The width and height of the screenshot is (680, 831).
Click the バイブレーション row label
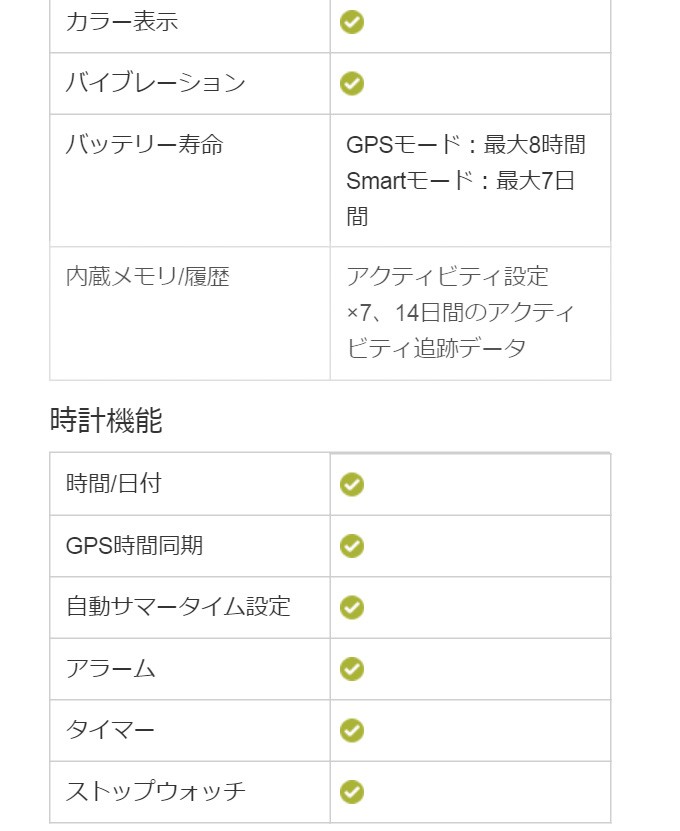point(155,83)
